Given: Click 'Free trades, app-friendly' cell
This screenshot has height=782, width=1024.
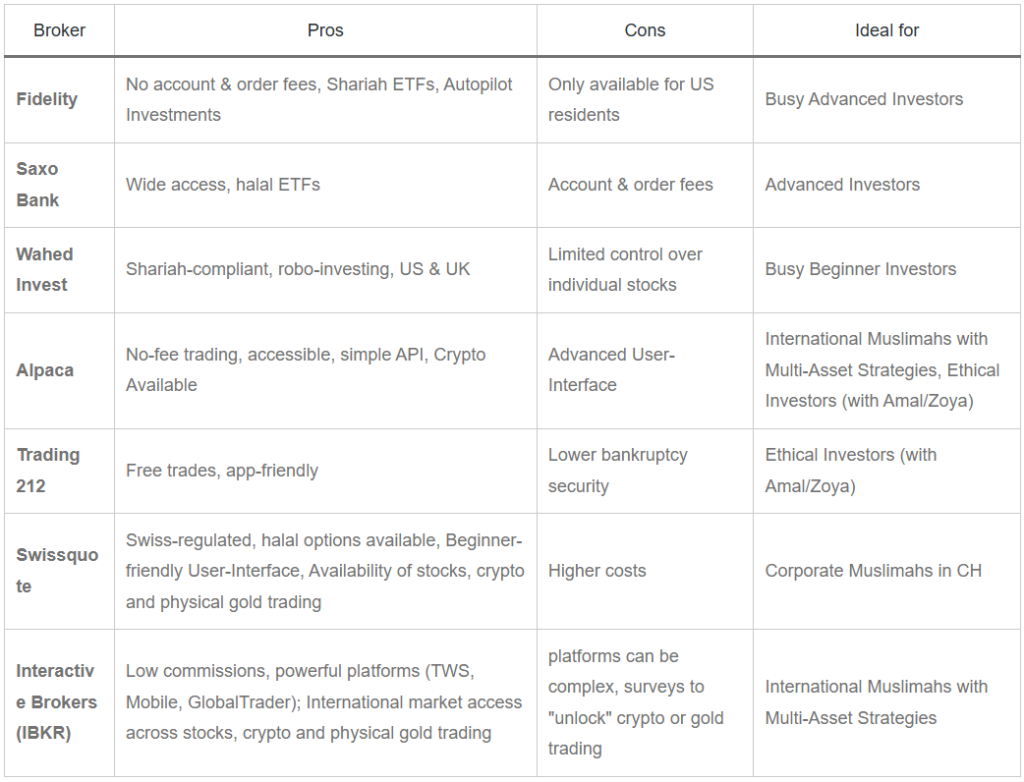Looking at the screenshot, I should pyautogui.click(x=325, y=471).
